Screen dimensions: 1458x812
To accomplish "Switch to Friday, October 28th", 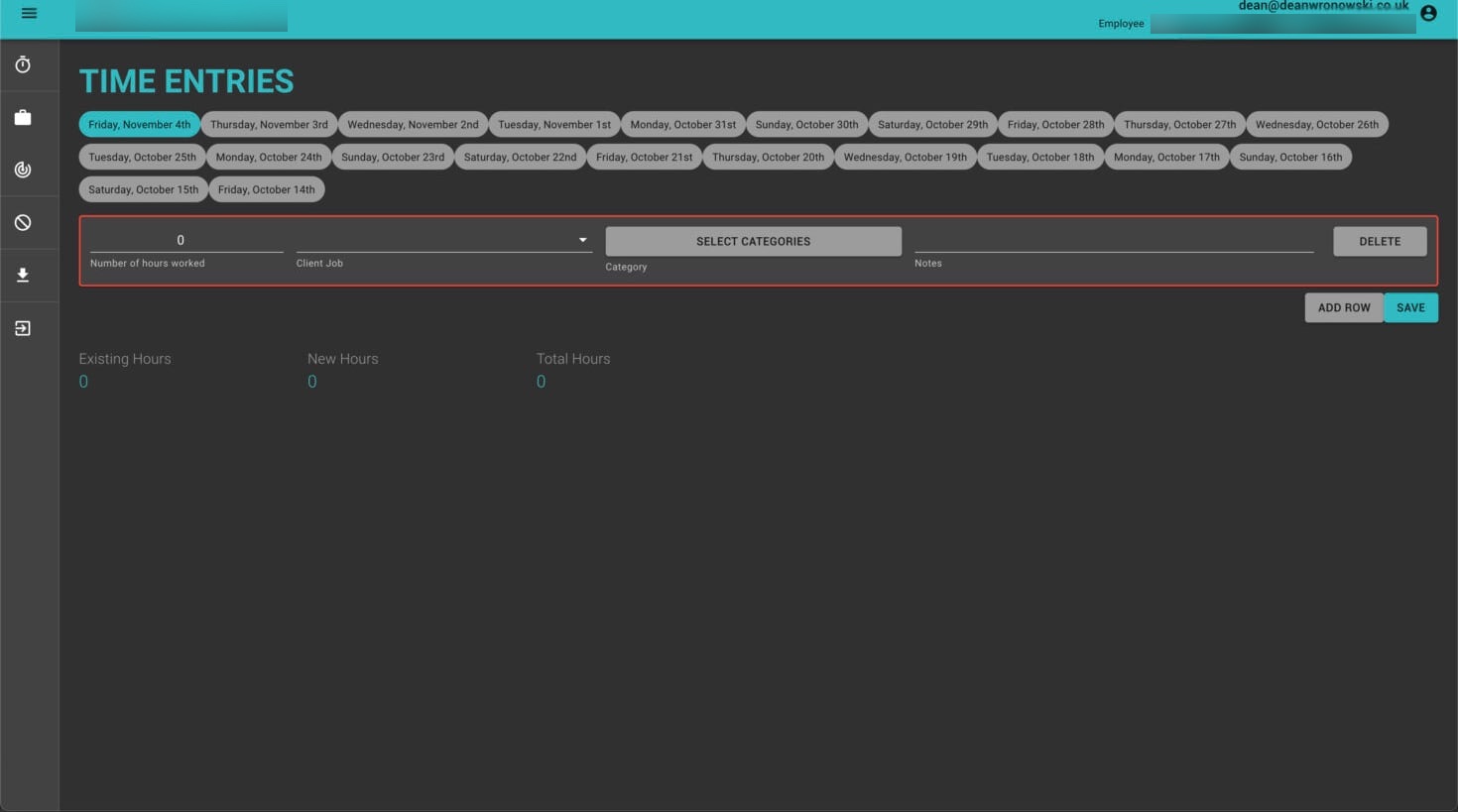I will [x=1055, y=125].
